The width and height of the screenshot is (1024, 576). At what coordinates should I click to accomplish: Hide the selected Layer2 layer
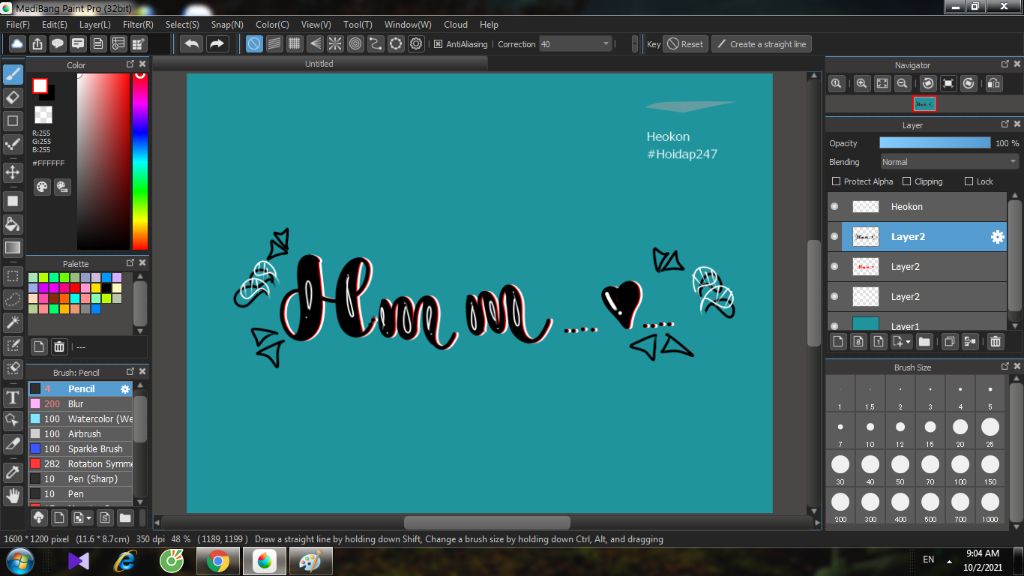(835, 236)
